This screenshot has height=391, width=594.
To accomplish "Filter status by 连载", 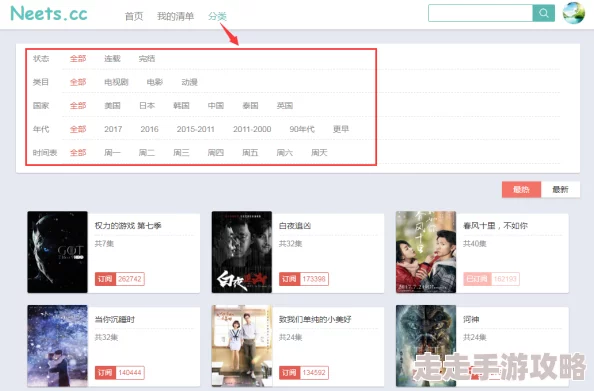I will tap(112, 58).
